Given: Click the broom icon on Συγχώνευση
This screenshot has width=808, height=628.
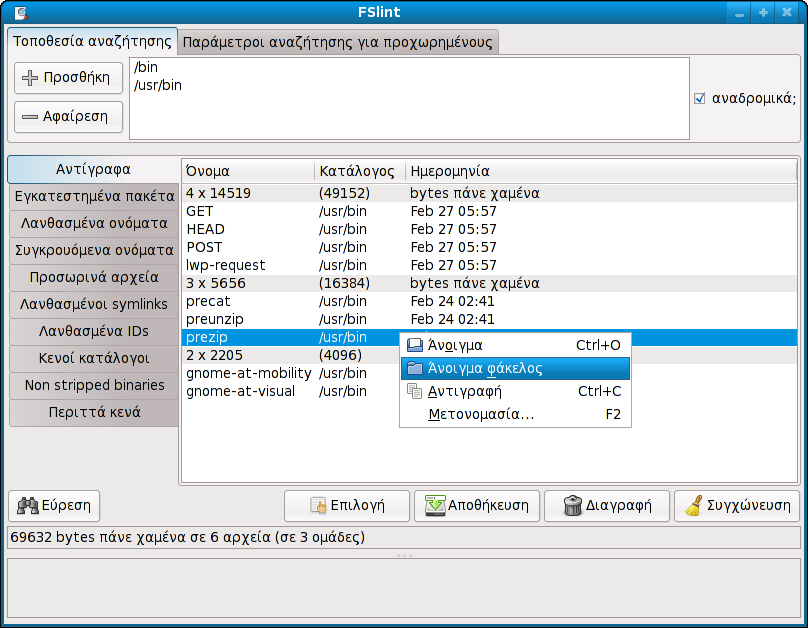Looking at the screenshot, I should [694, 506].
